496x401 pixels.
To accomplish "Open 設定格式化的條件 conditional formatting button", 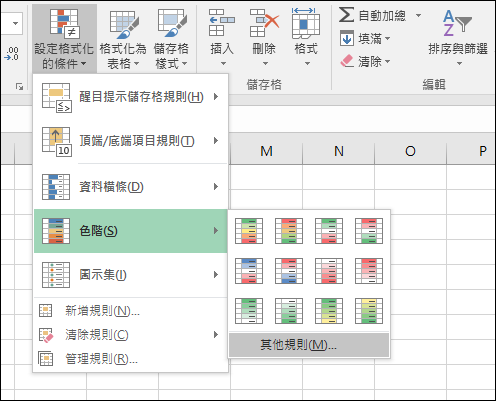I will 64,38.
